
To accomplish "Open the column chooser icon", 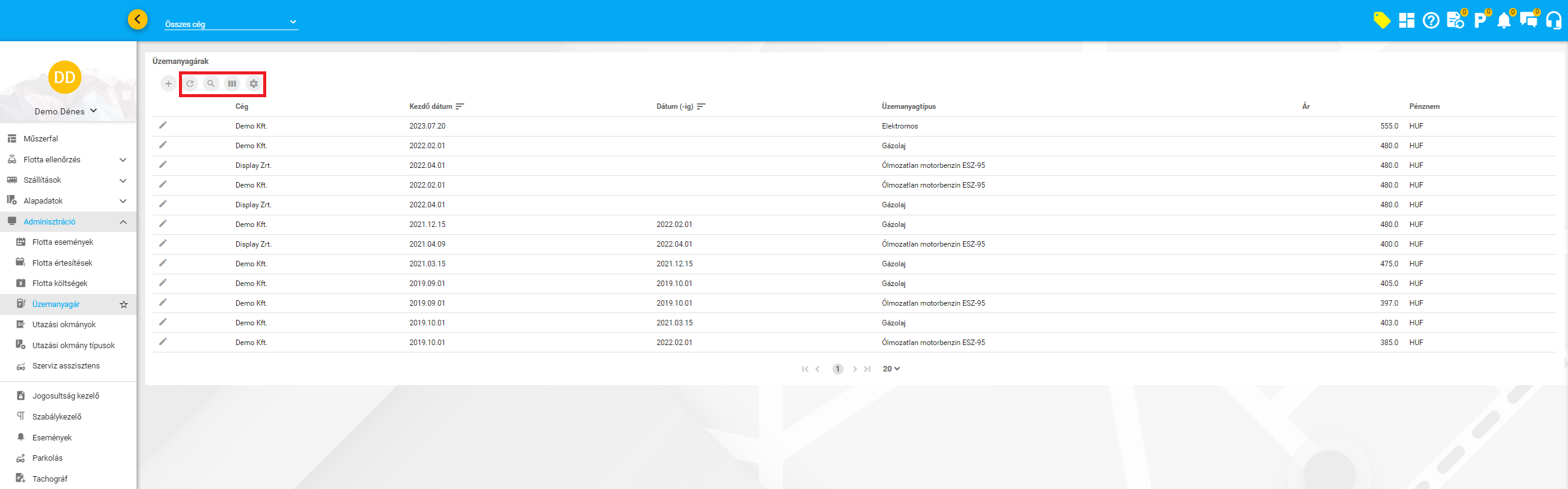I will point(232,84).
